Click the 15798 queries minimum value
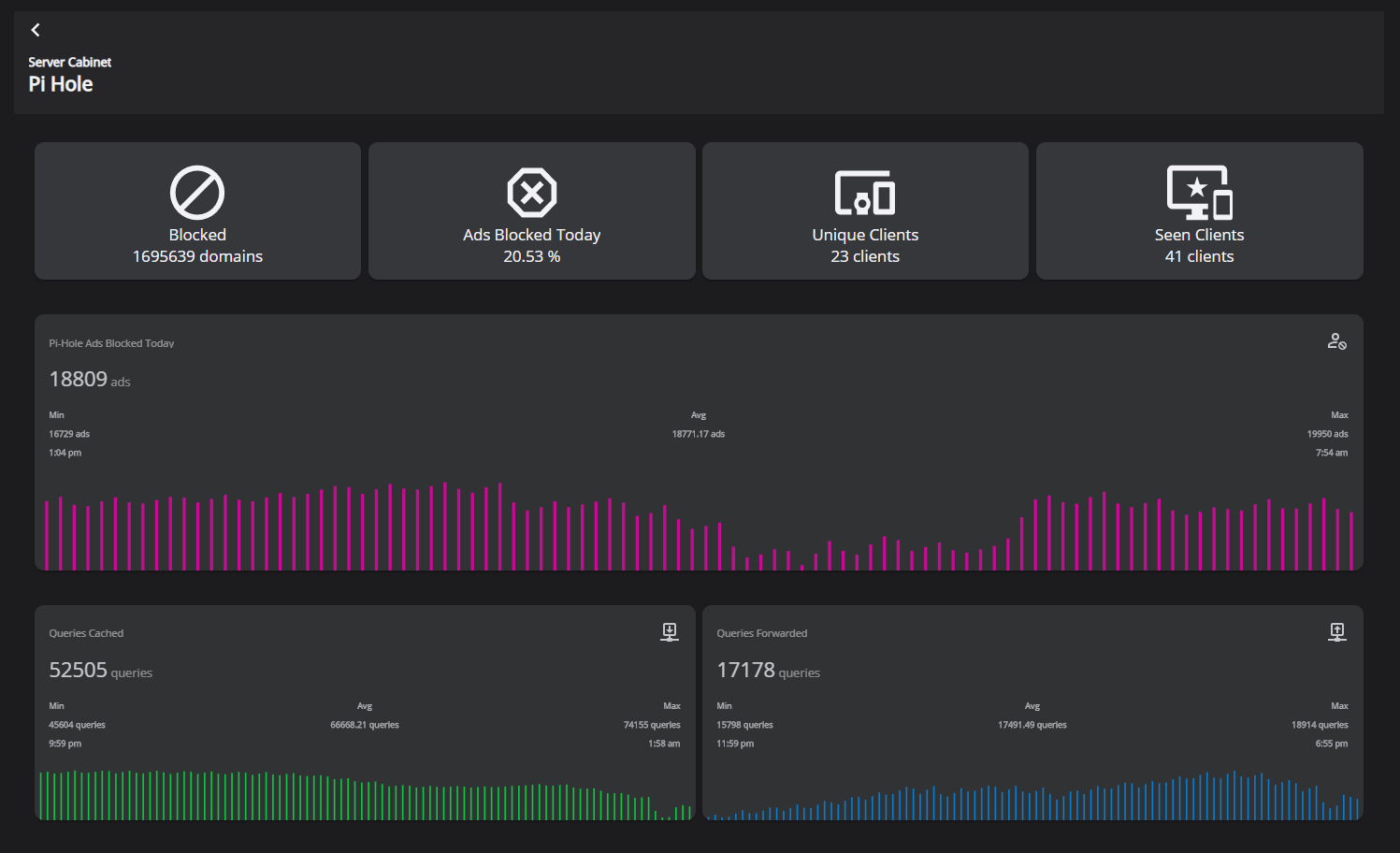Screen dimensions: 1400x853 click(744, 725)
